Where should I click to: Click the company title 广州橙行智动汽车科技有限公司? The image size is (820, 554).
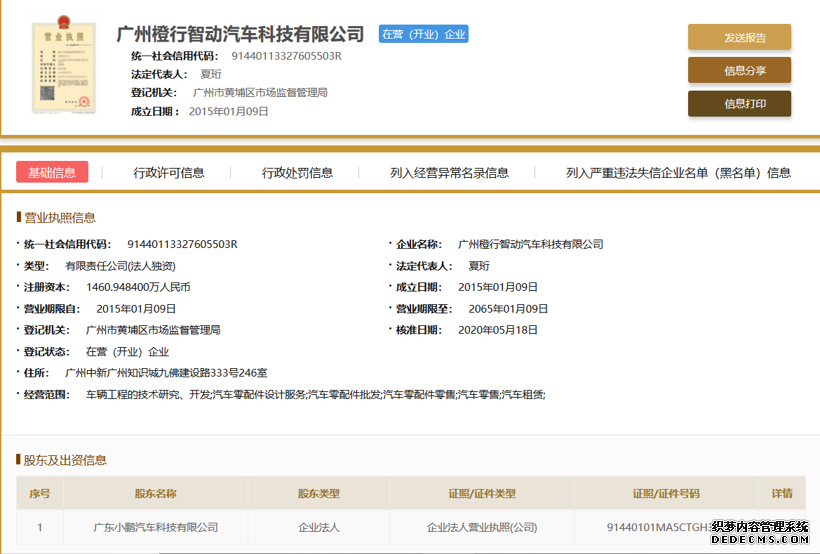[240, 34]
